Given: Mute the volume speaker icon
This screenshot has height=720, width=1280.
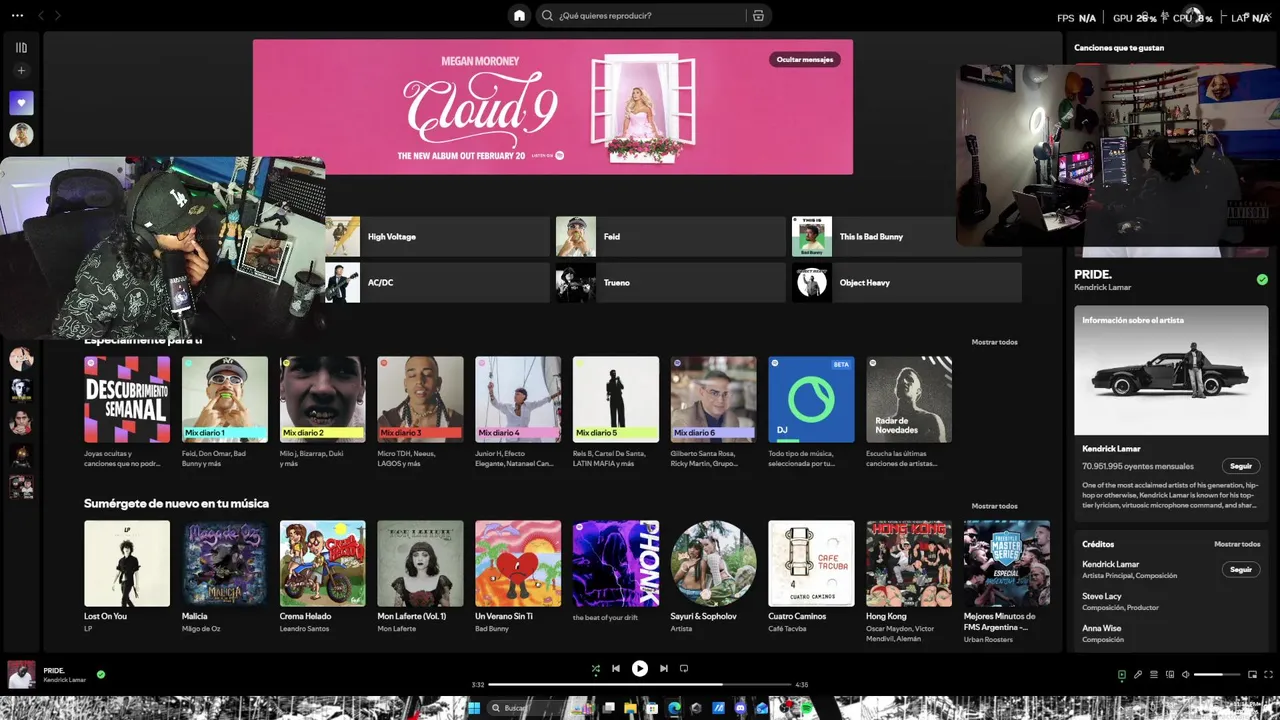Looking at the screenshot, I should [x=1186, y=674].
